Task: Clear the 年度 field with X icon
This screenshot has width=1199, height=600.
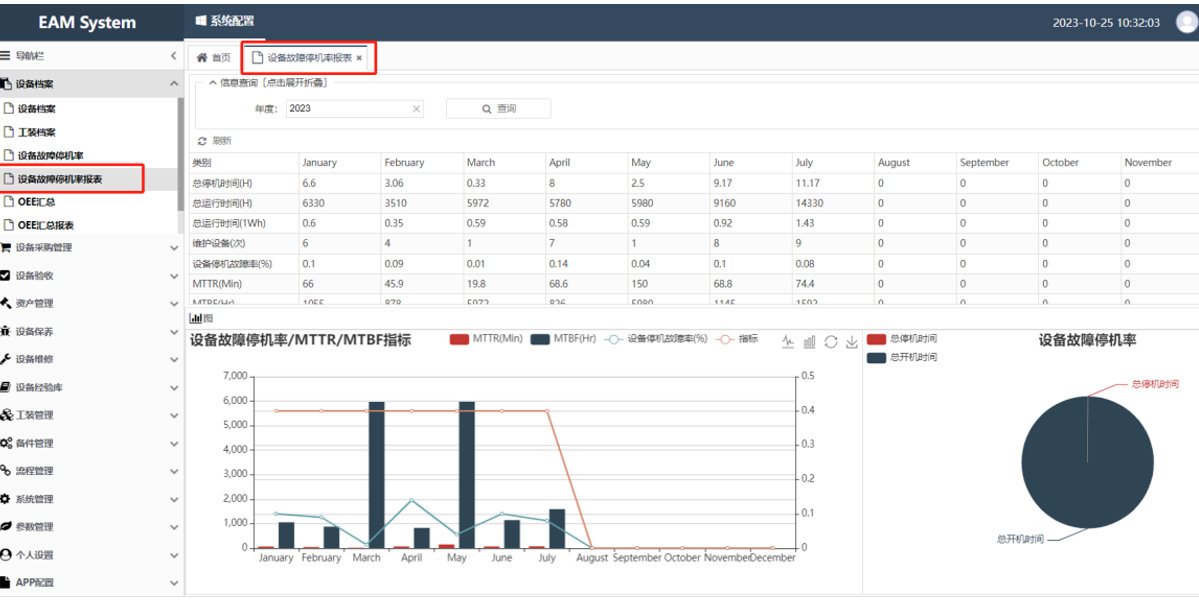Action: pos(416,109)
